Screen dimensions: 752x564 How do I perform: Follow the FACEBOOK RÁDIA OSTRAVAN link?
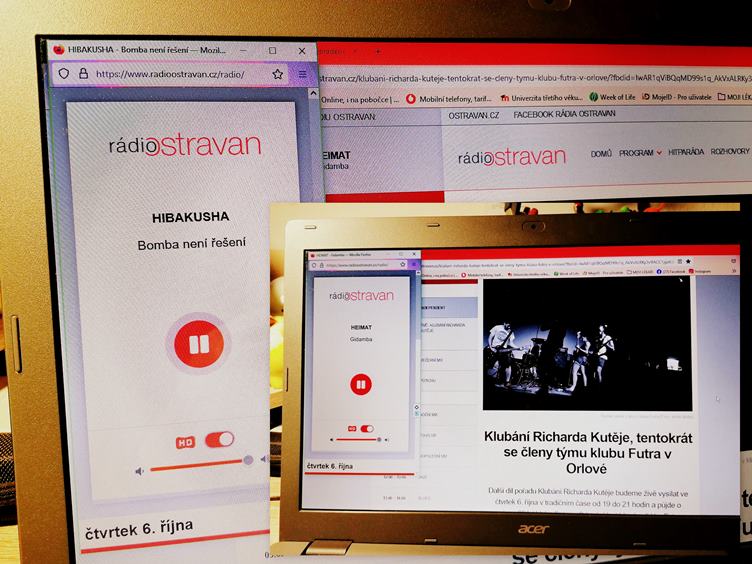(564, 114)
